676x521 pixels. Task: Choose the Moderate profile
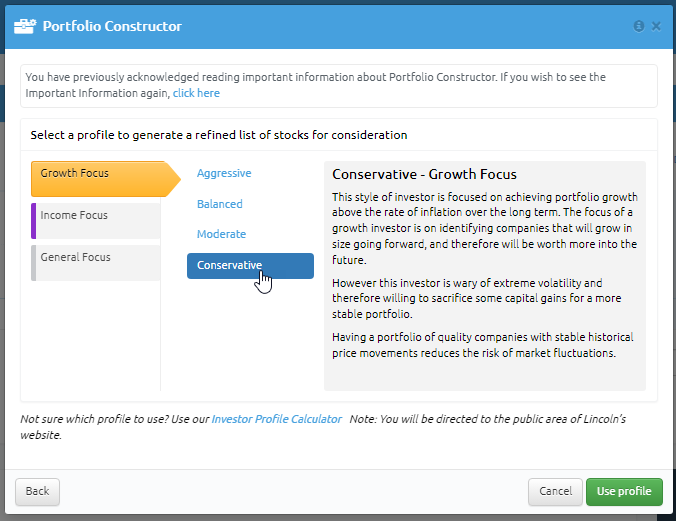point(221,234)
